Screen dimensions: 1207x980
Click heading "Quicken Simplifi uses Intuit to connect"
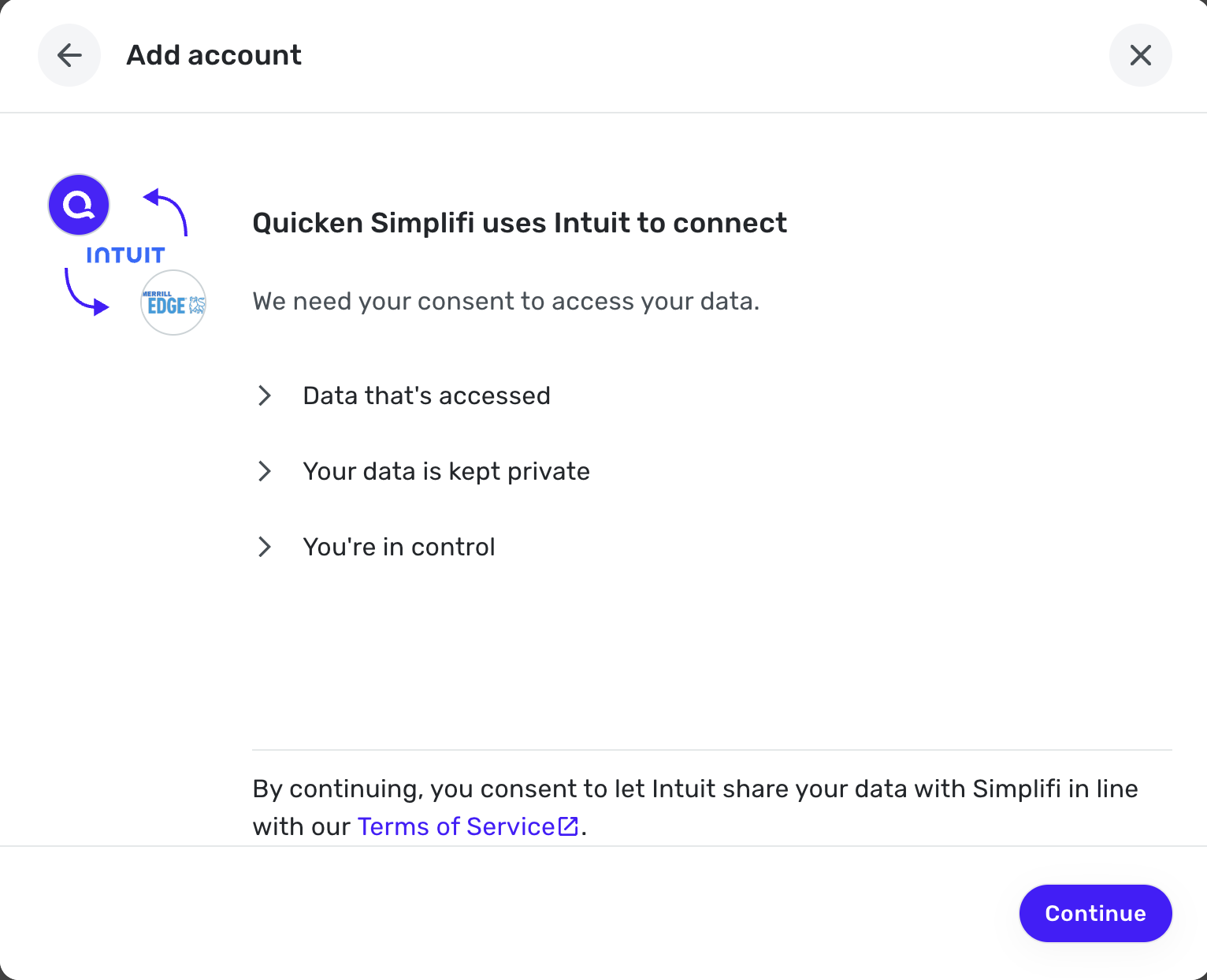tap(519, 223)
